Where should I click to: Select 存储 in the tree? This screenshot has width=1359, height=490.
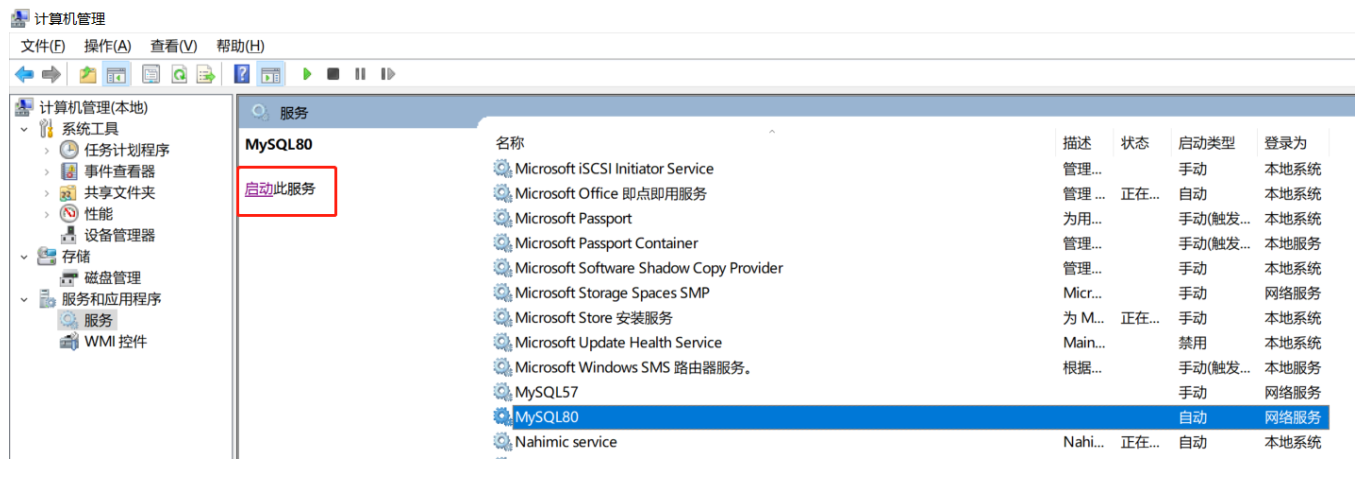click(x=76, y=256)
